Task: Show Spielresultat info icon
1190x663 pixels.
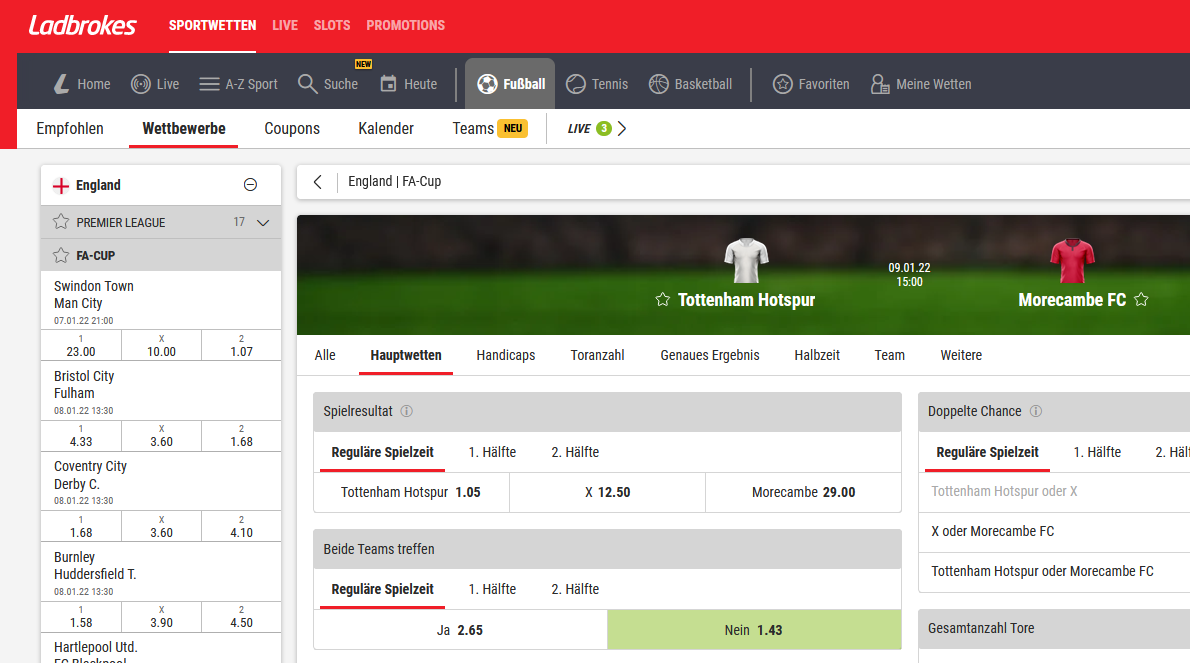Action: (x=407, y=411)
